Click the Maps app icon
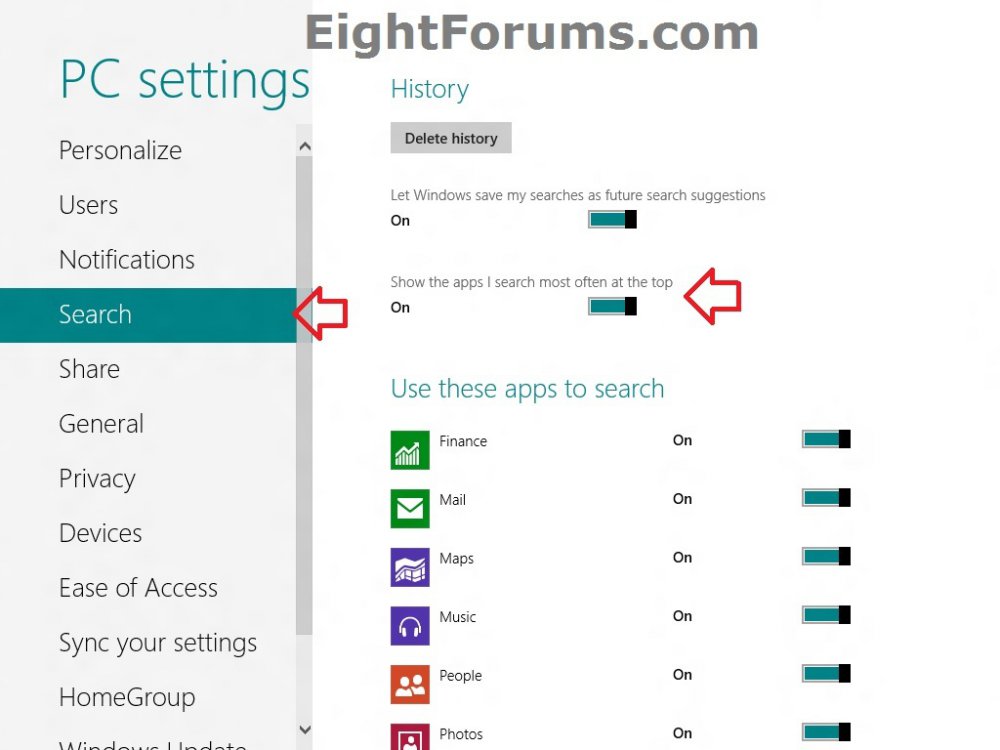 pos(410,567)
